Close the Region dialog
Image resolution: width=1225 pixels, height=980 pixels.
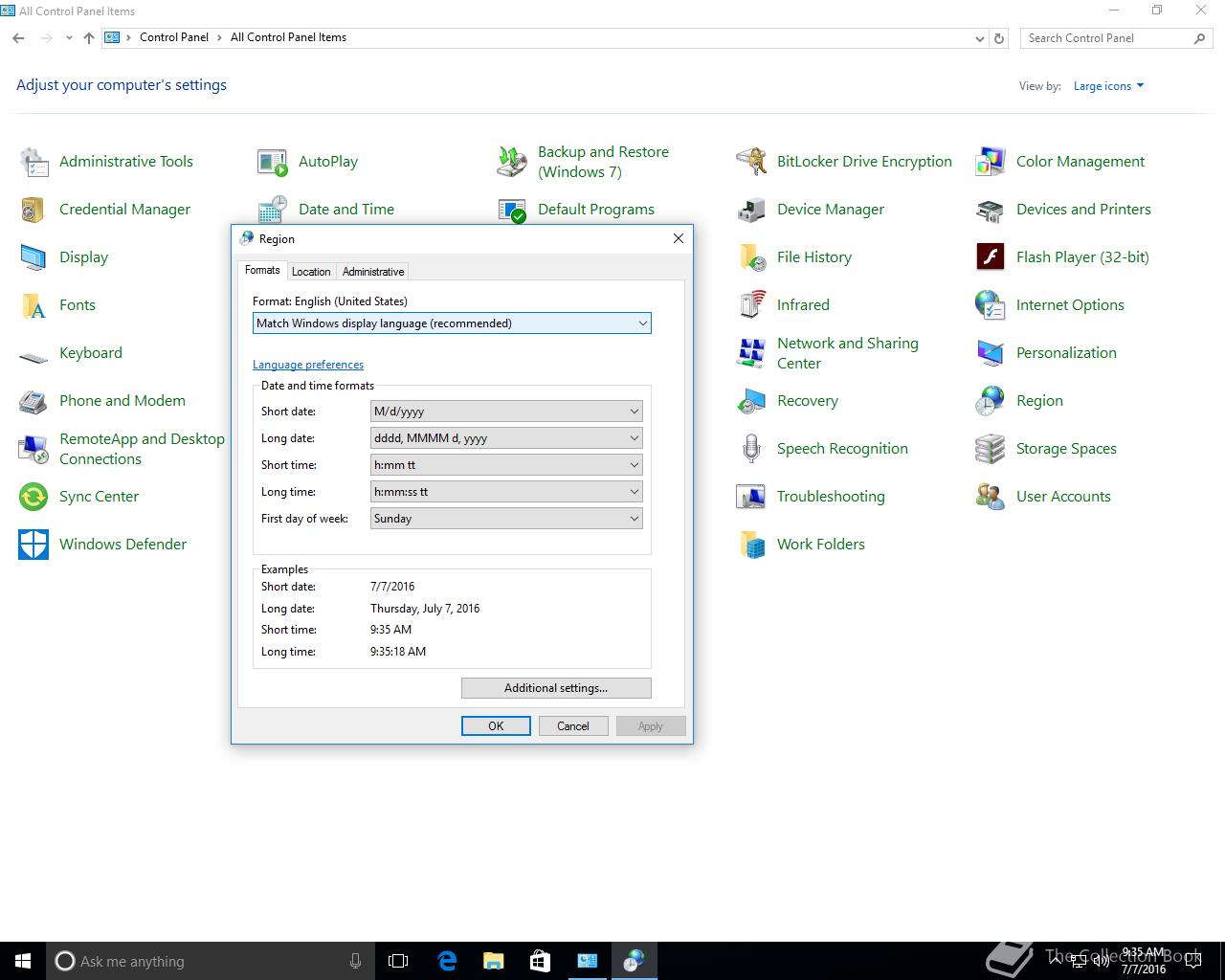(679, 238)
